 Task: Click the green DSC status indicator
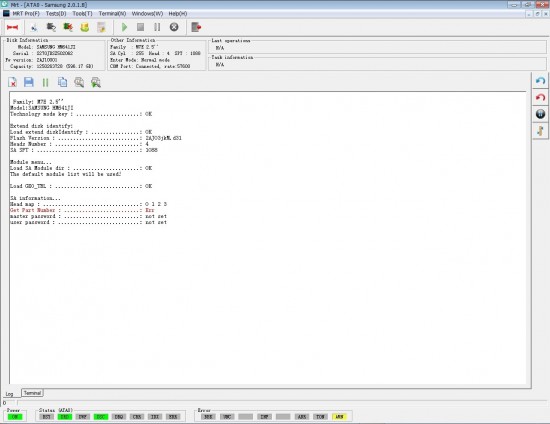point(101,417)
